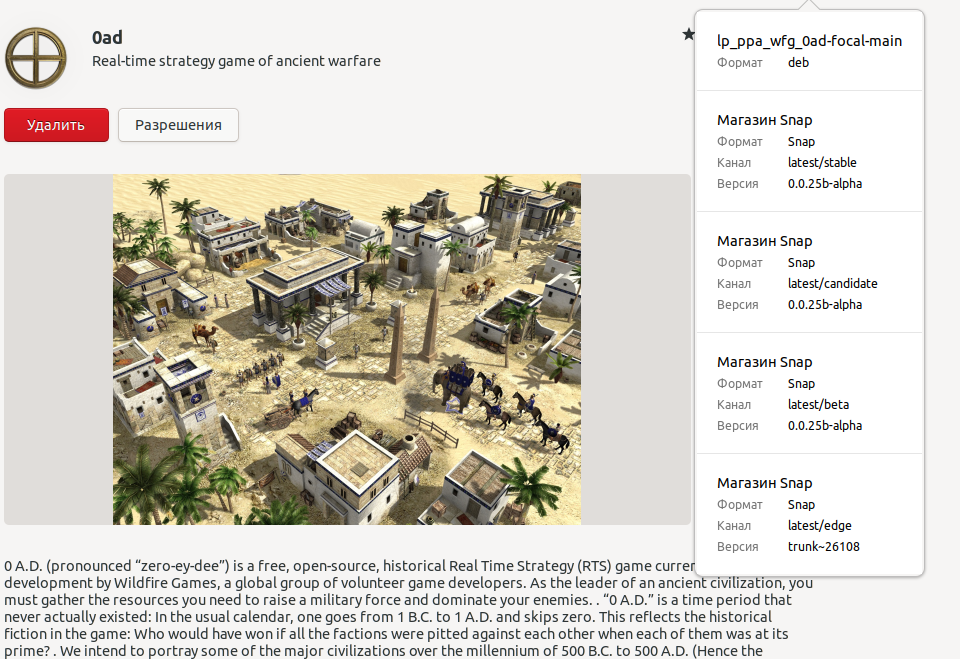Screen dimensions: 960x659
Task: Click the 0ad application title
Action: [x=107, y=38]
